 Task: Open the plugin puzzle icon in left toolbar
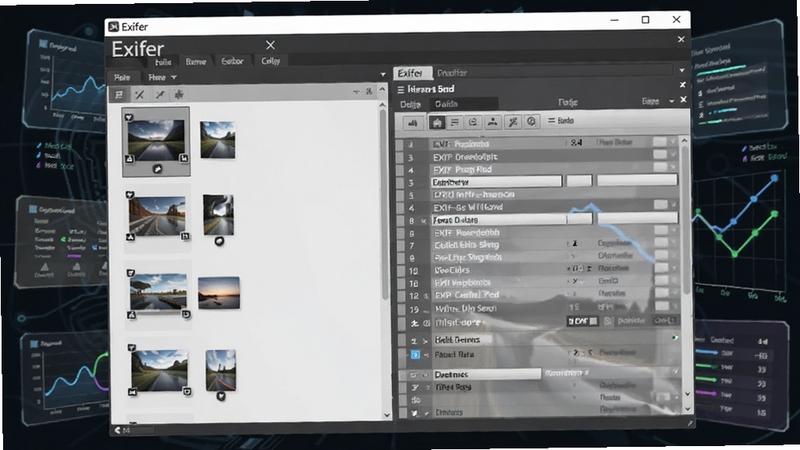tap(179, 94)
